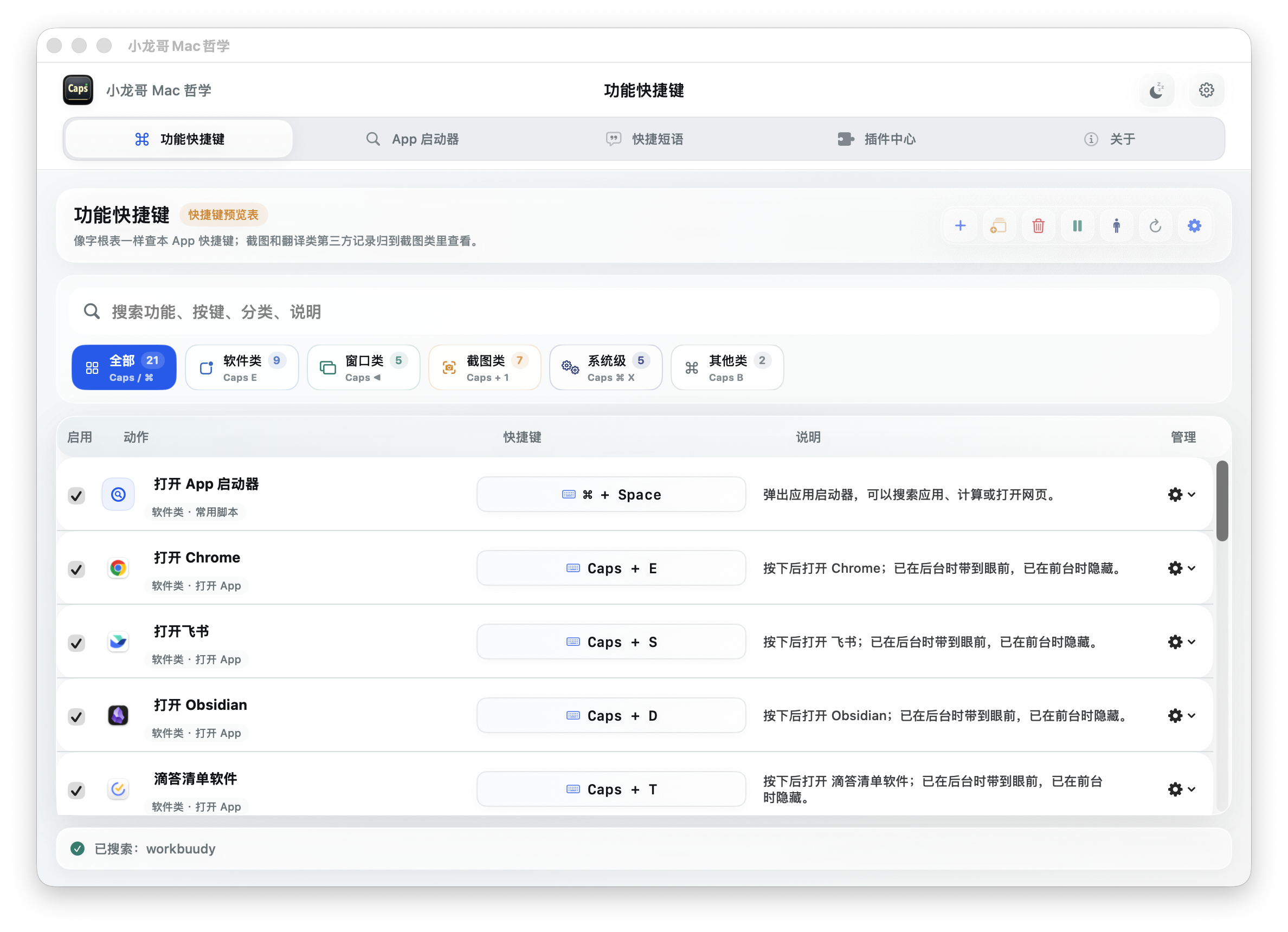This screenshot has height=932, width=1288.
Task: Uncheck 打开 Chrome enable checkbox
Action: [76, 569]
